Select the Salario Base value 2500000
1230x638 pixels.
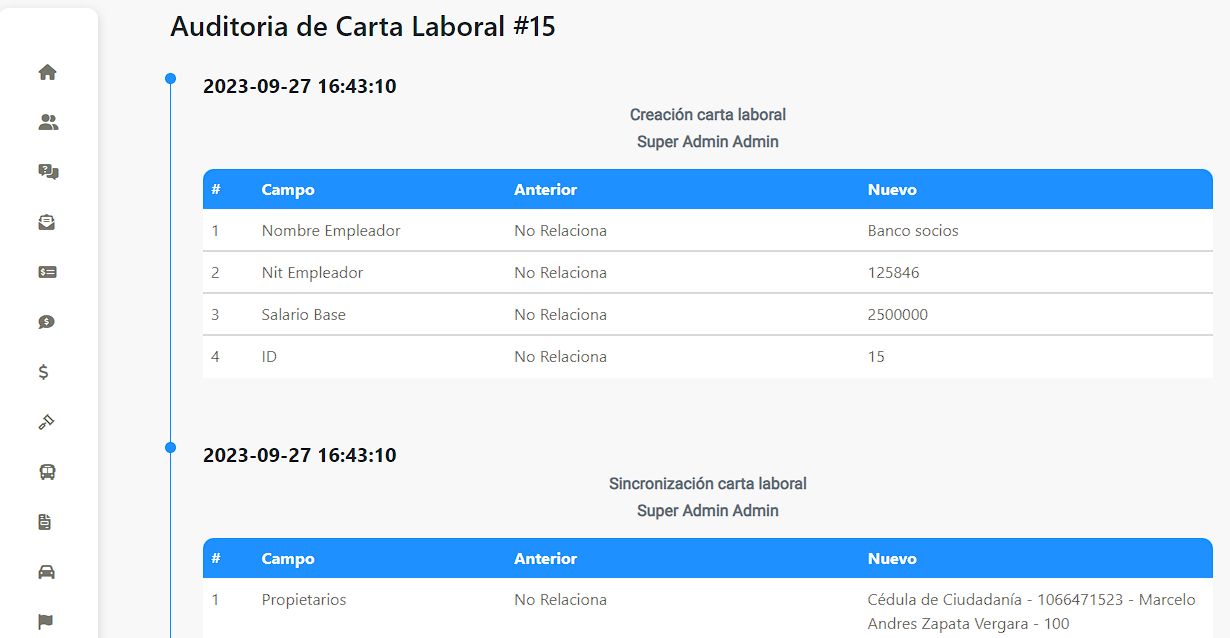[x=898, y=314]
